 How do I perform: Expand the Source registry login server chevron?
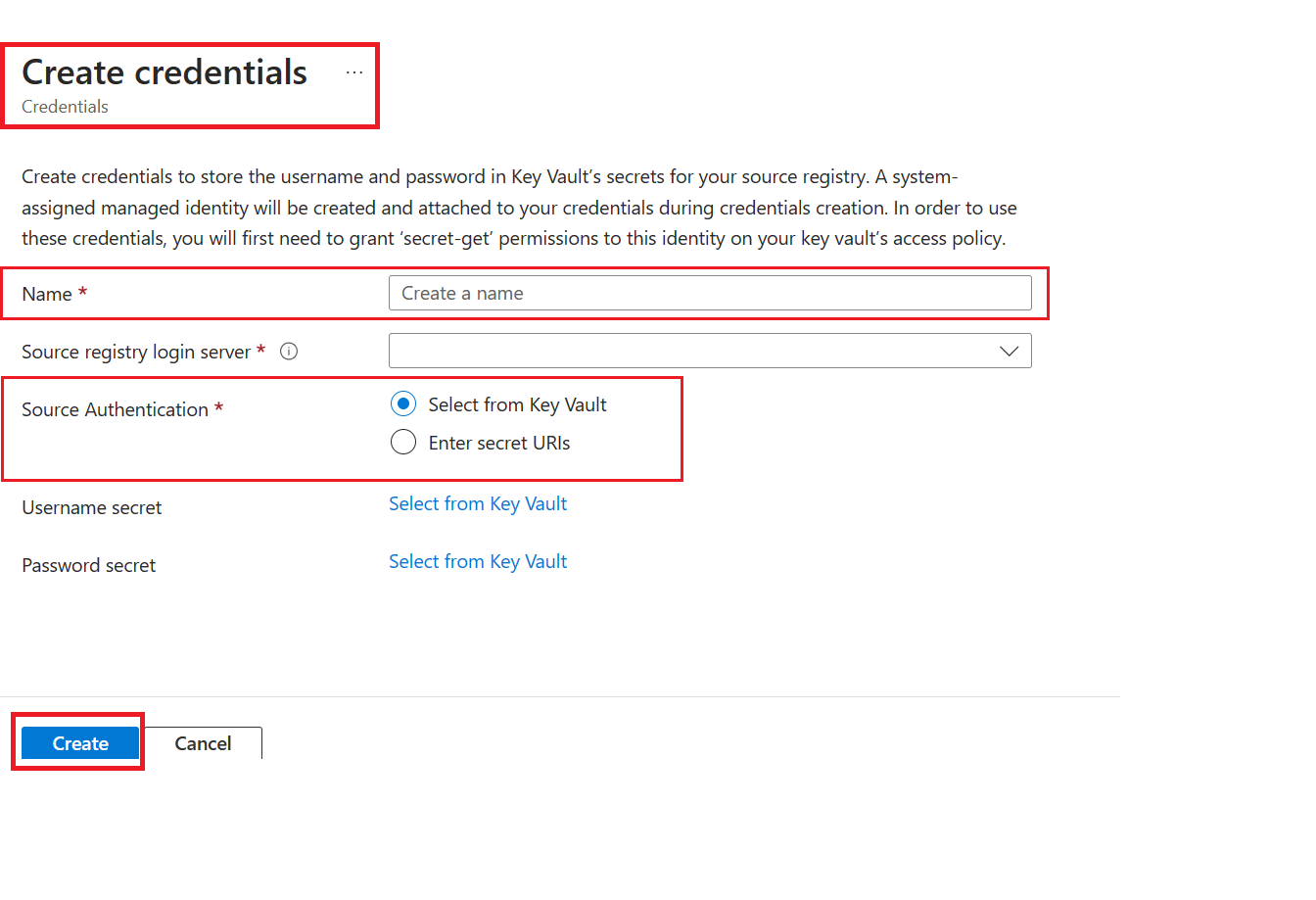point(1009,352)
